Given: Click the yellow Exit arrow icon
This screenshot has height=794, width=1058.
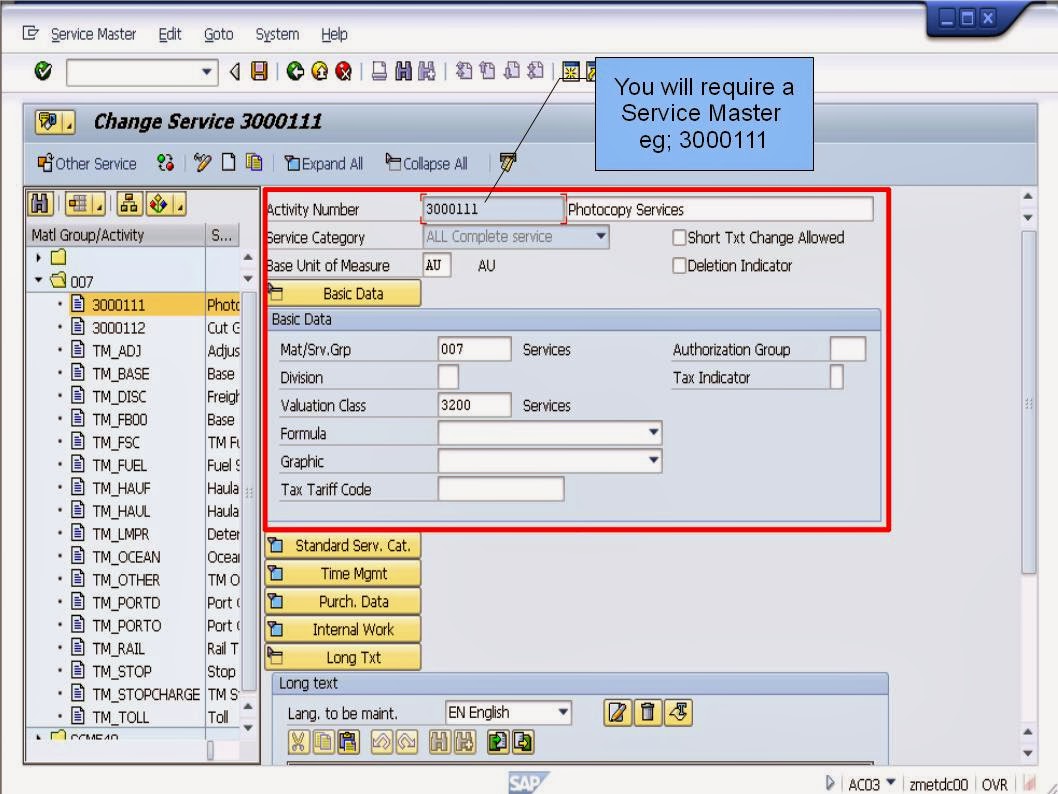Looking at the screenshot, I should click(319, 71).
